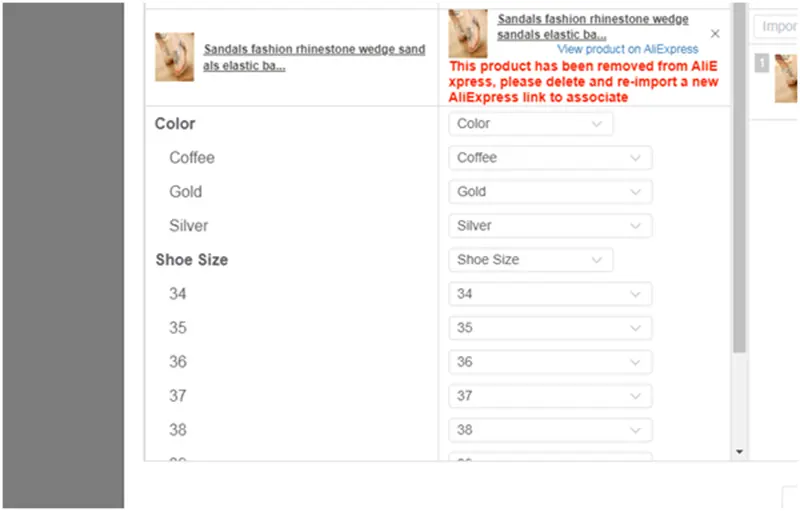Screen dimensions: 800x511
Task: Open the size 35 mapping dropdown
Action: (550, 328)
